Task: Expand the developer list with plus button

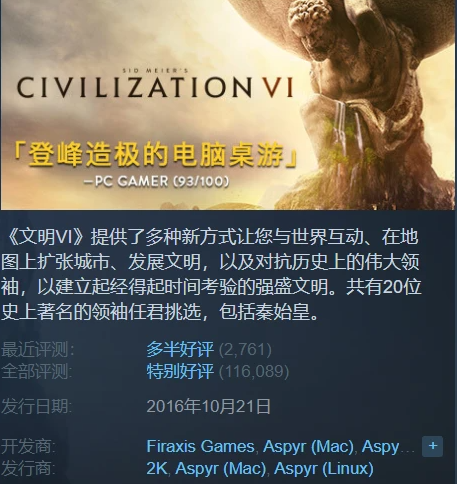Action: (432, 446)
